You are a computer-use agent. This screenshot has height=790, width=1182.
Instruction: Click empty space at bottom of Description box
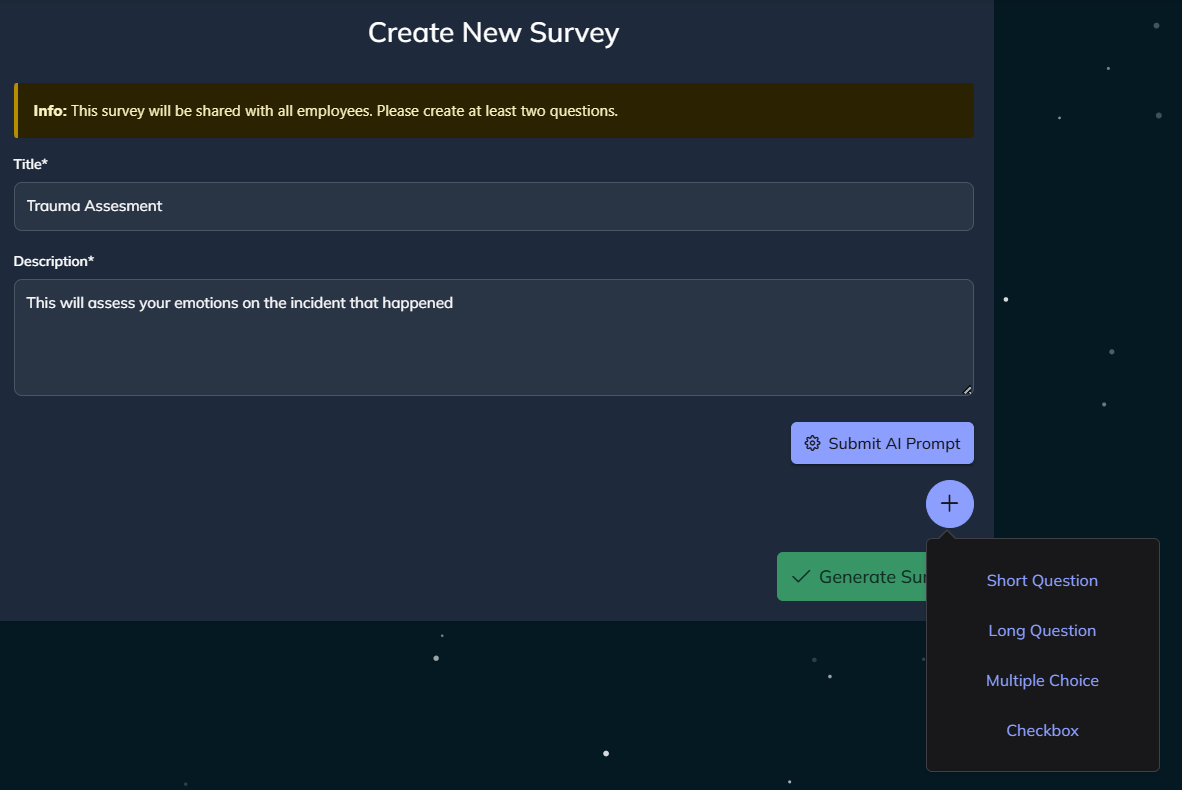[x=493, y=365]
